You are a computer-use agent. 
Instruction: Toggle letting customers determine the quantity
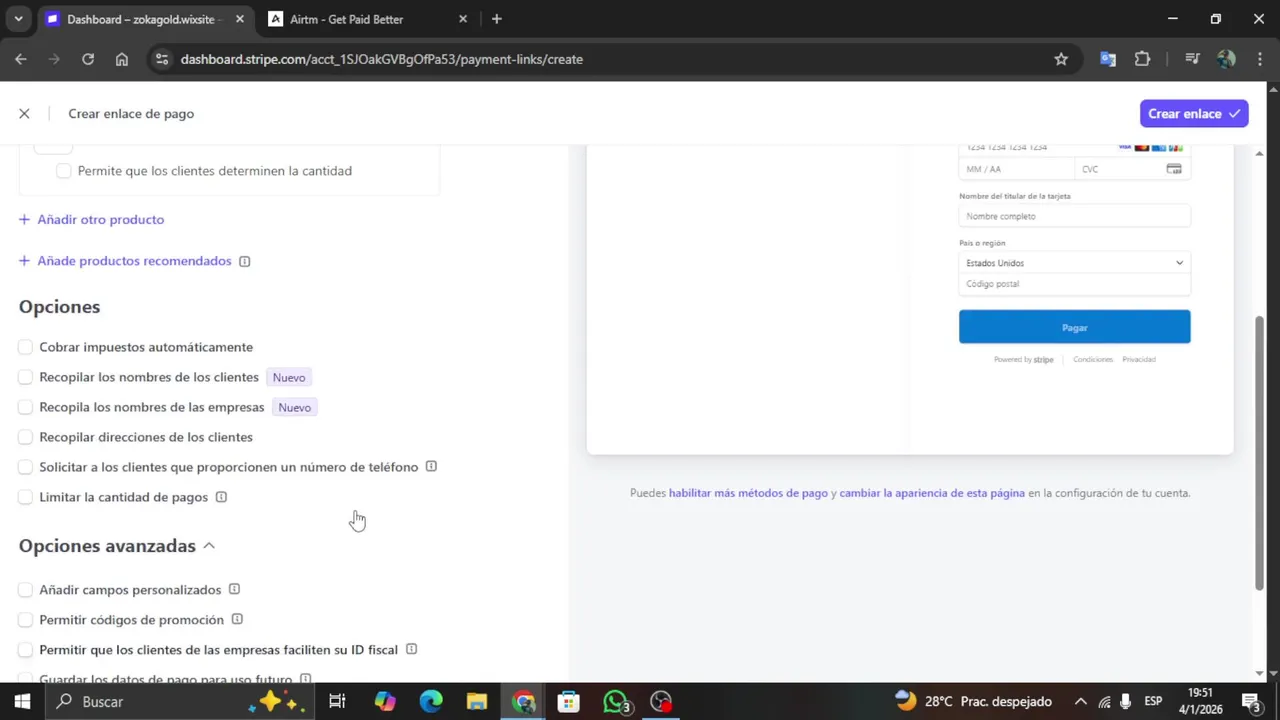(64, 171)
